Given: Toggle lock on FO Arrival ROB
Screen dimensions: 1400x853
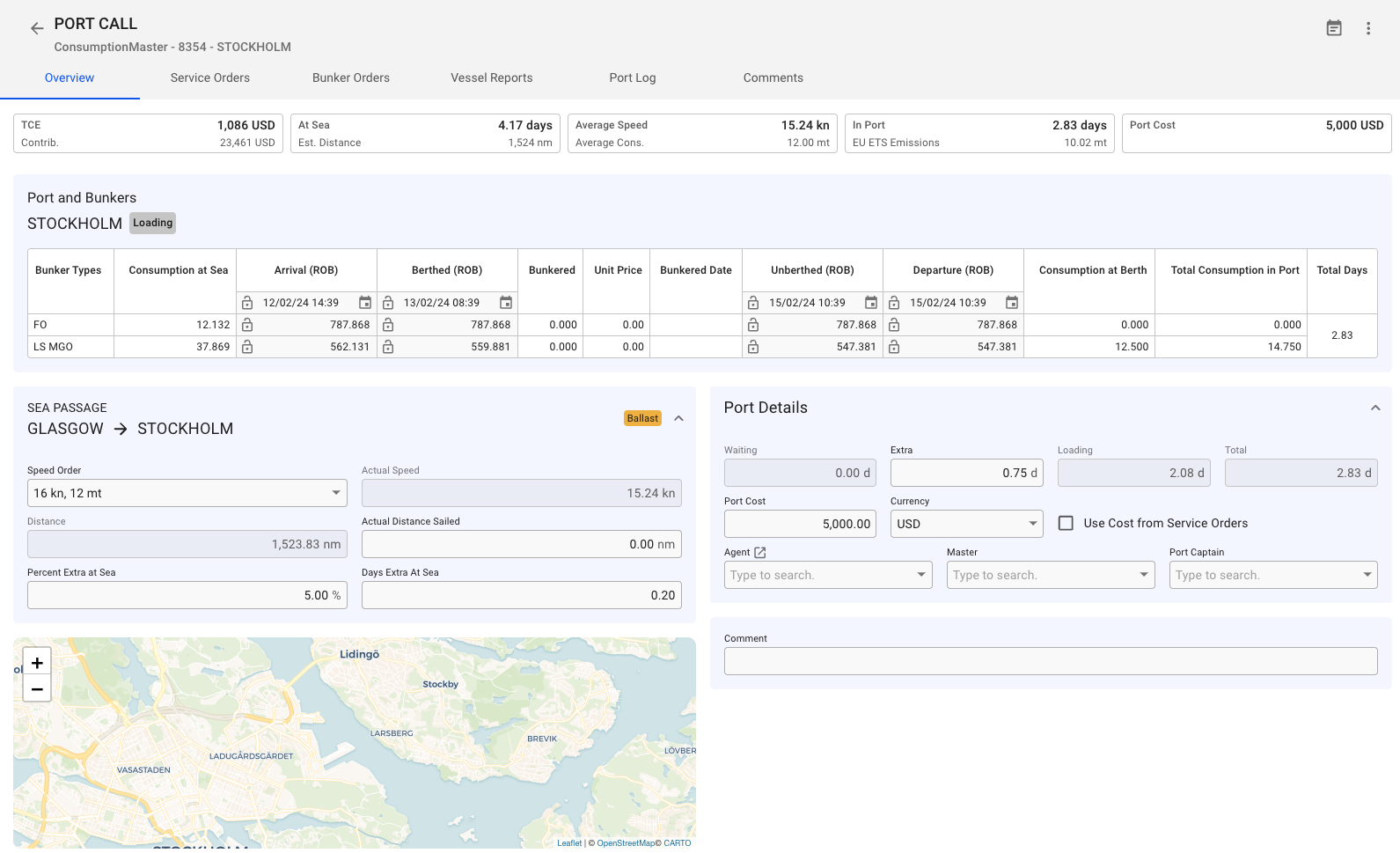Looking at the screenshot, I should click(x=247, y=325).
